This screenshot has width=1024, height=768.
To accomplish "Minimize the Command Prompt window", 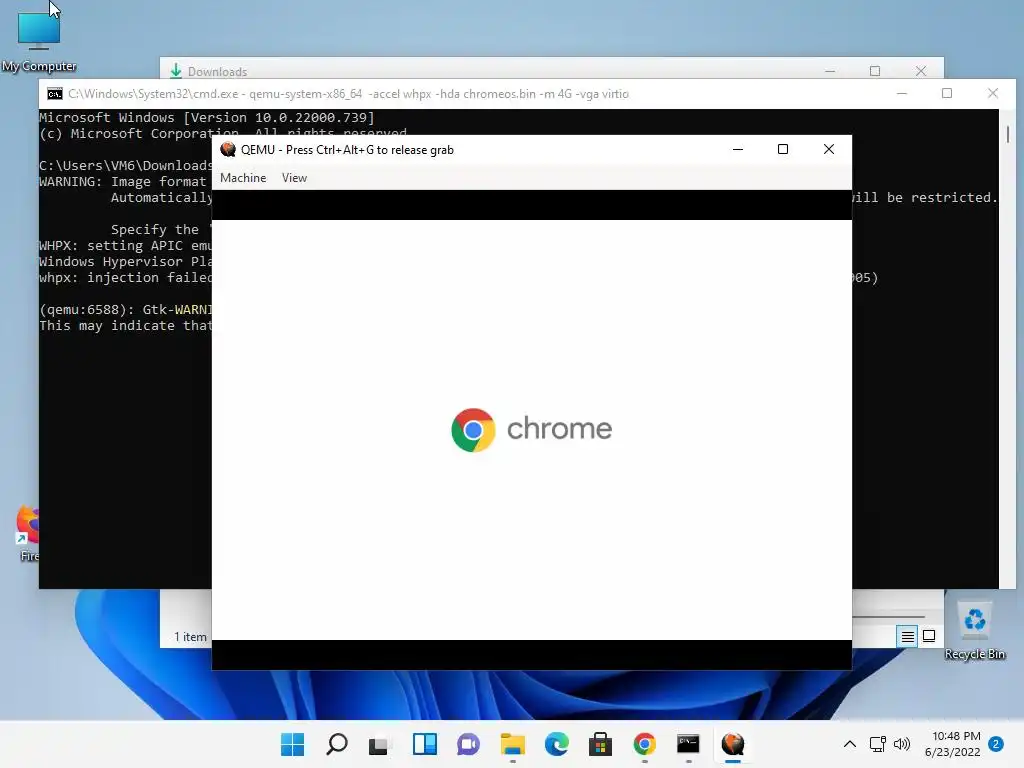I will (x=902, y=93).
